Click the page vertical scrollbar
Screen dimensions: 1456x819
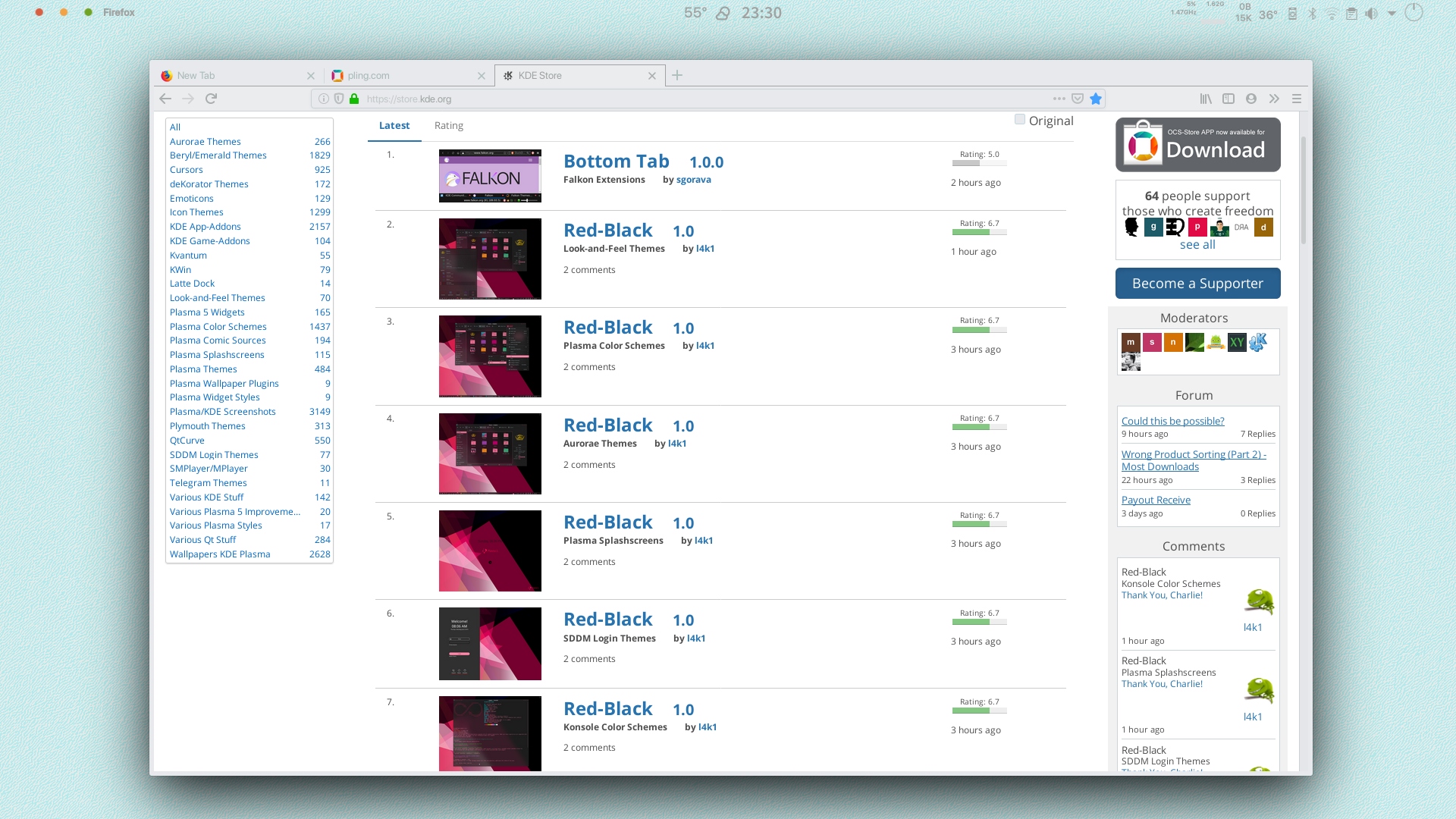coord(1304,190)
